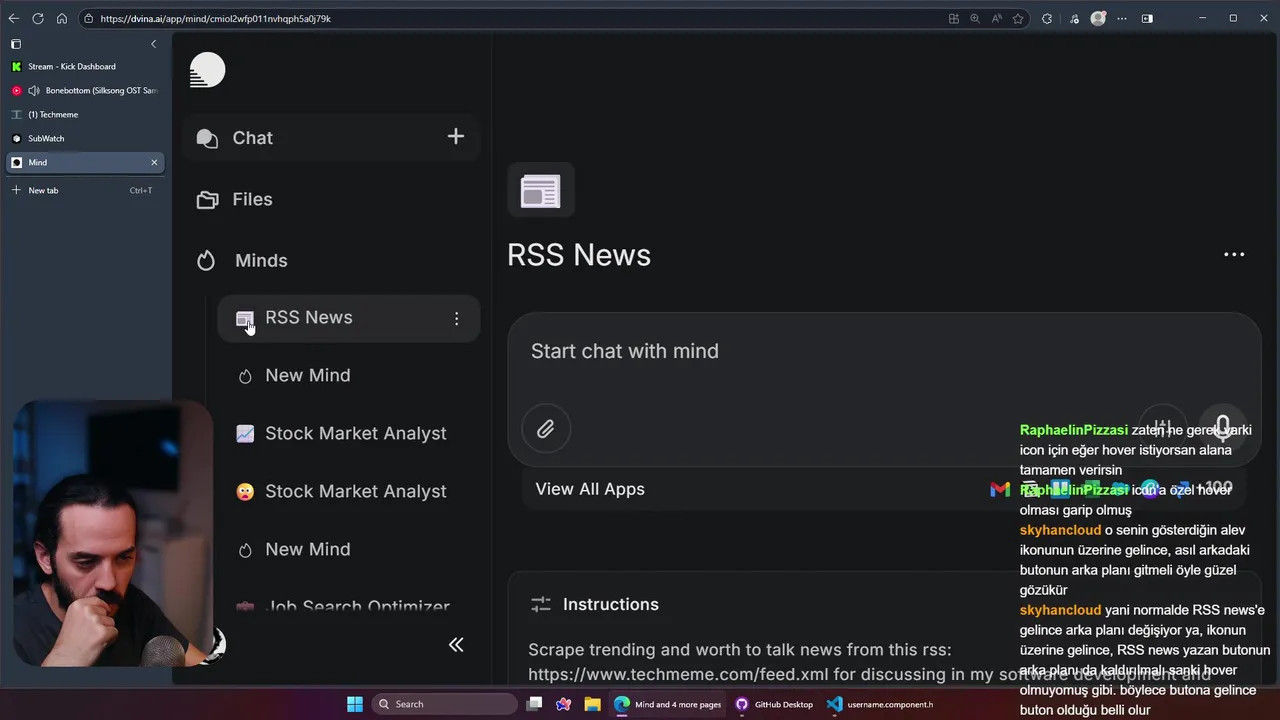Click the Dvina logo icon
The height and width of the screenshot is (720, 1280).
pyautogui.click(x=207, y=70)
